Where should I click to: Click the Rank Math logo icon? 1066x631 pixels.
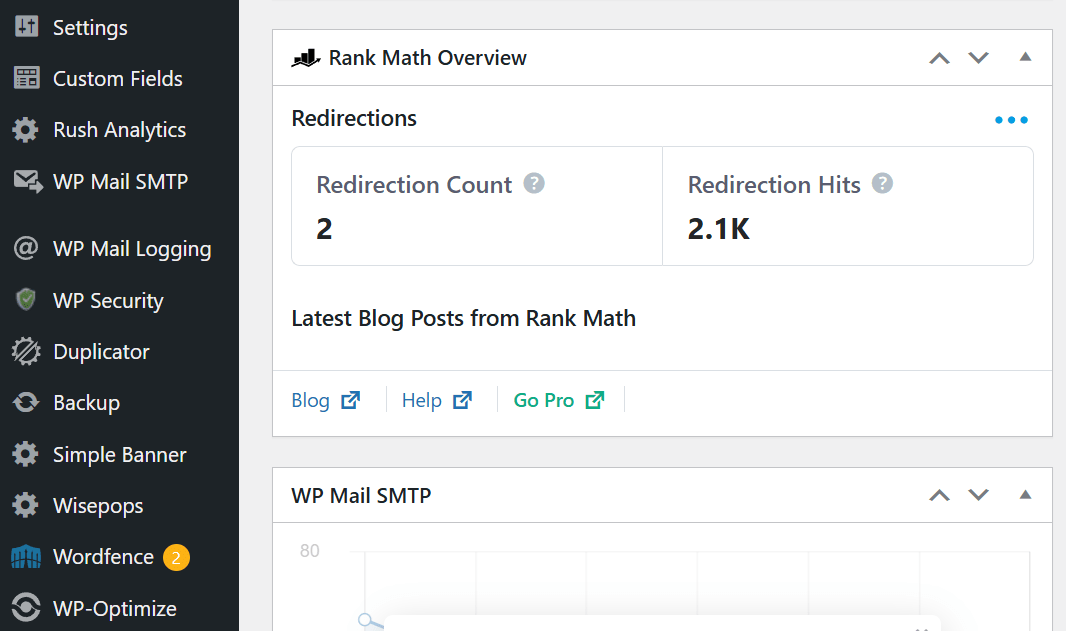coord(306,58)
